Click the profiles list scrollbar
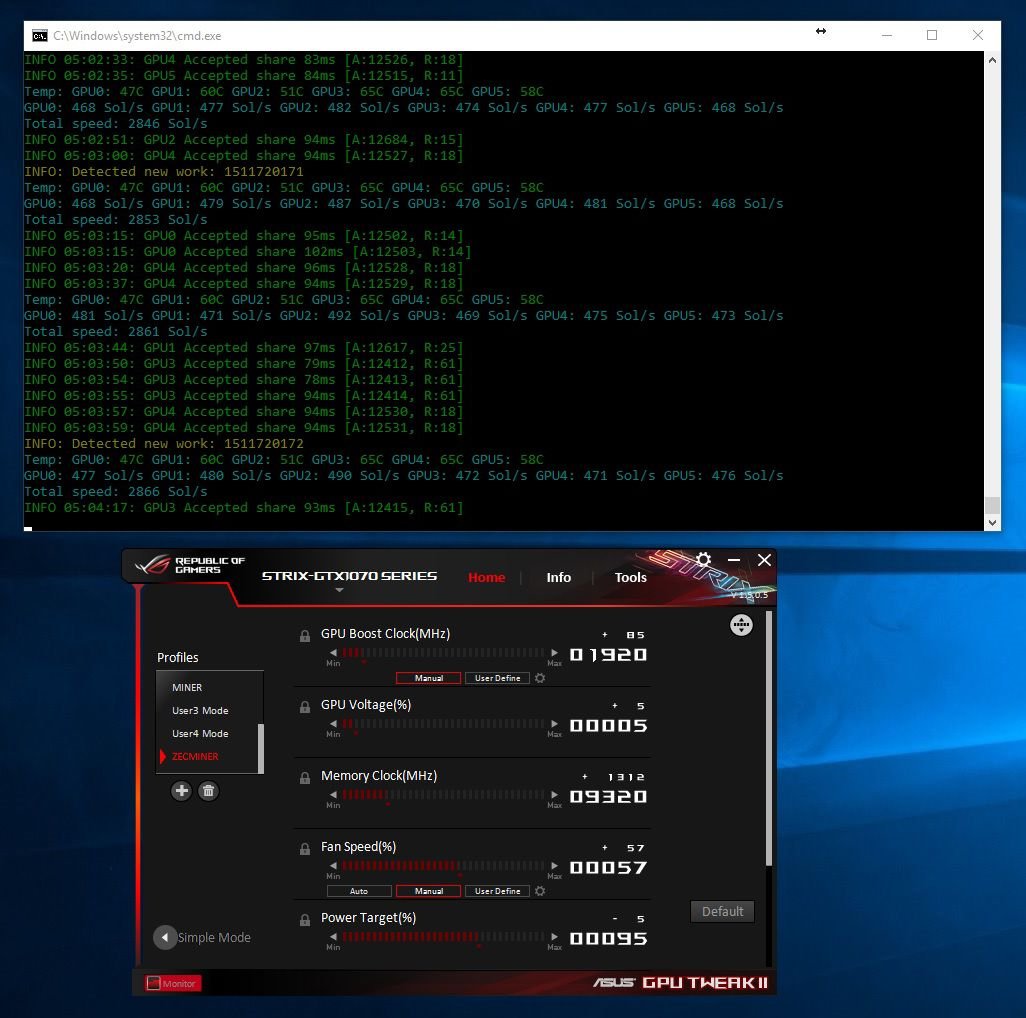The width and height of the screenshot is (1026, 1018). click(261, 748)
